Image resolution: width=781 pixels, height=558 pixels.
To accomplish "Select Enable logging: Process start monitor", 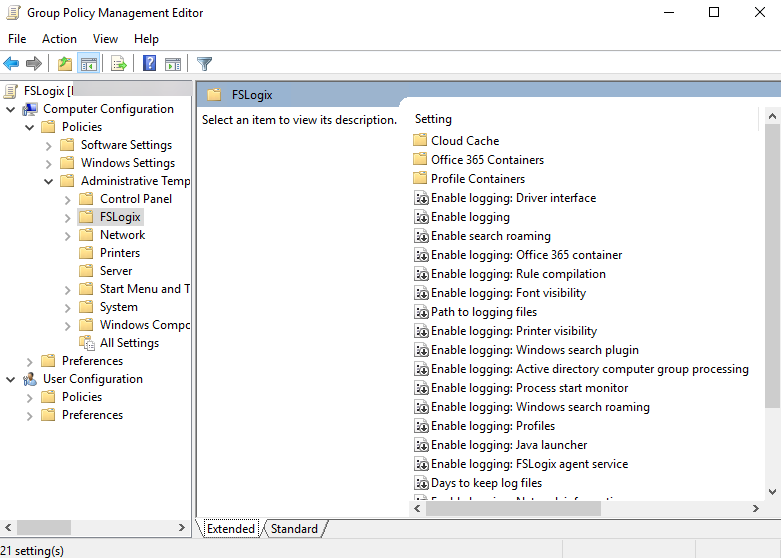I will (529, 388).
